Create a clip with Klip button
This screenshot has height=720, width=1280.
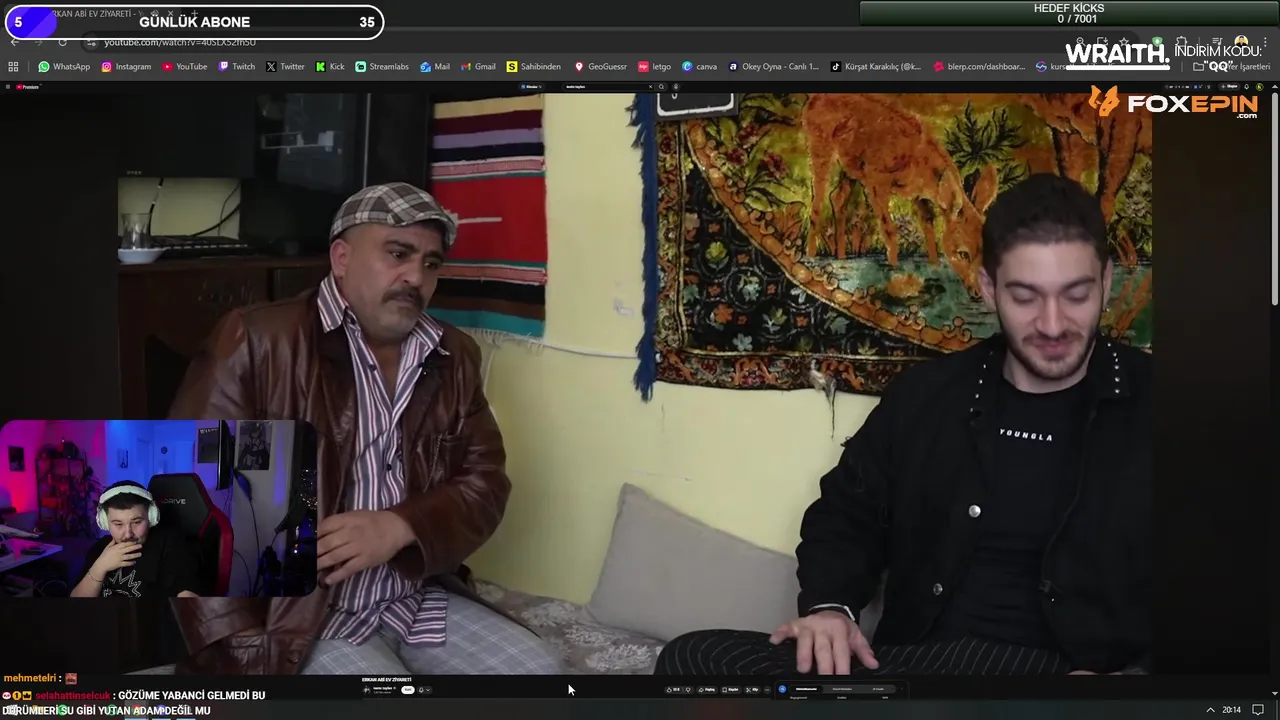[x=754, y=689]
